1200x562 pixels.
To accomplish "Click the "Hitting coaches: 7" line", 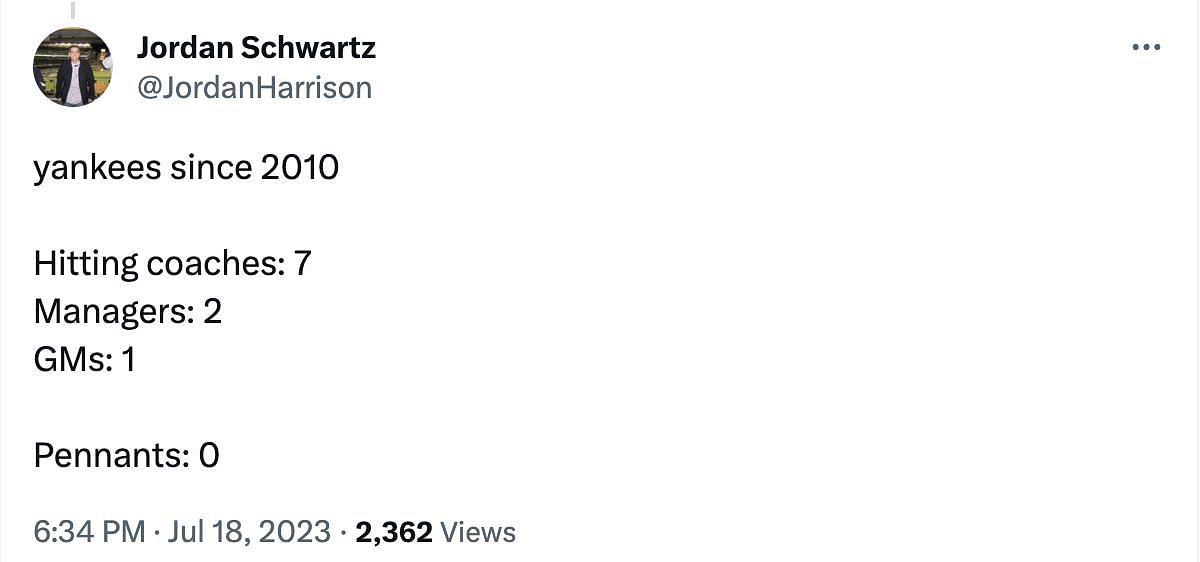I will (x=173, y=264).
